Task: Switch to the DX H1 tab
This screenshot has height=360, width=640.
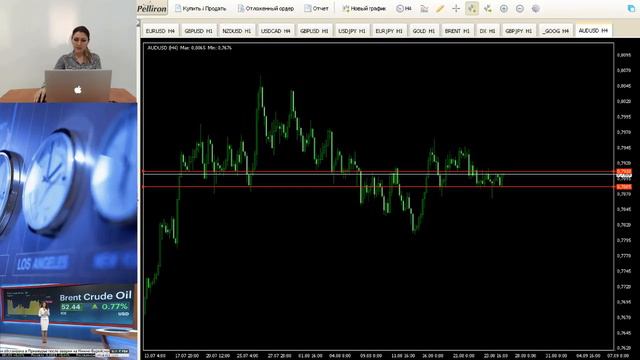Action: tap(487, 31)
